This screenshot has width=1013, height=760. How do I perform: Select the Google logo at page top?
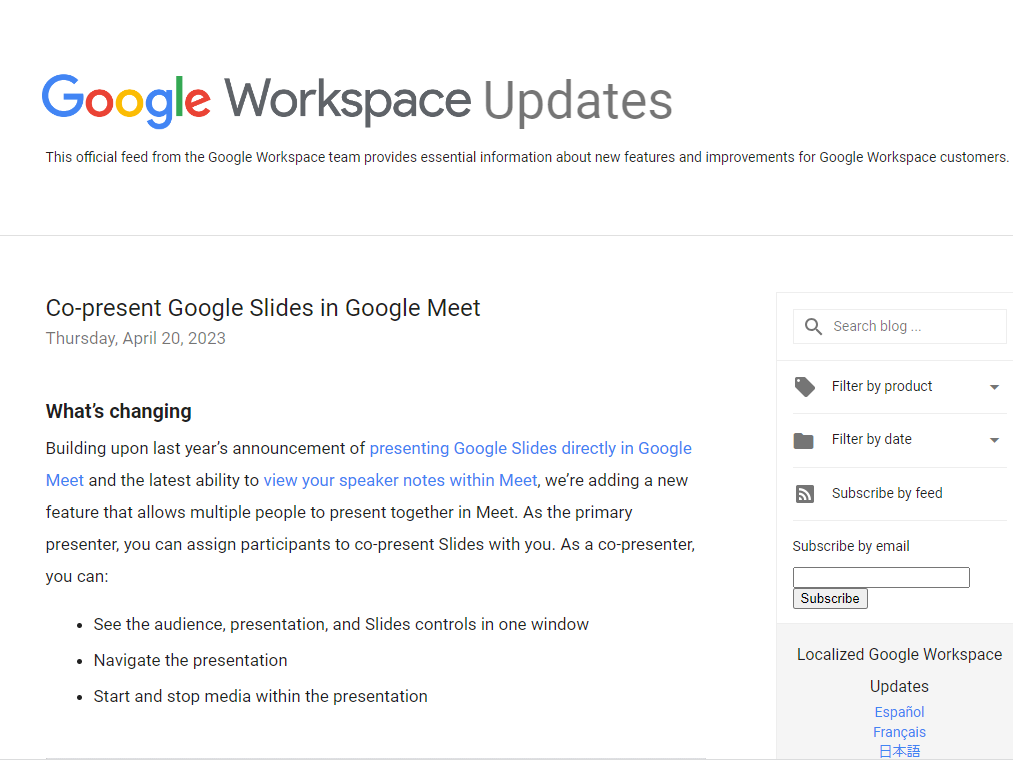[x=125, y=100]
